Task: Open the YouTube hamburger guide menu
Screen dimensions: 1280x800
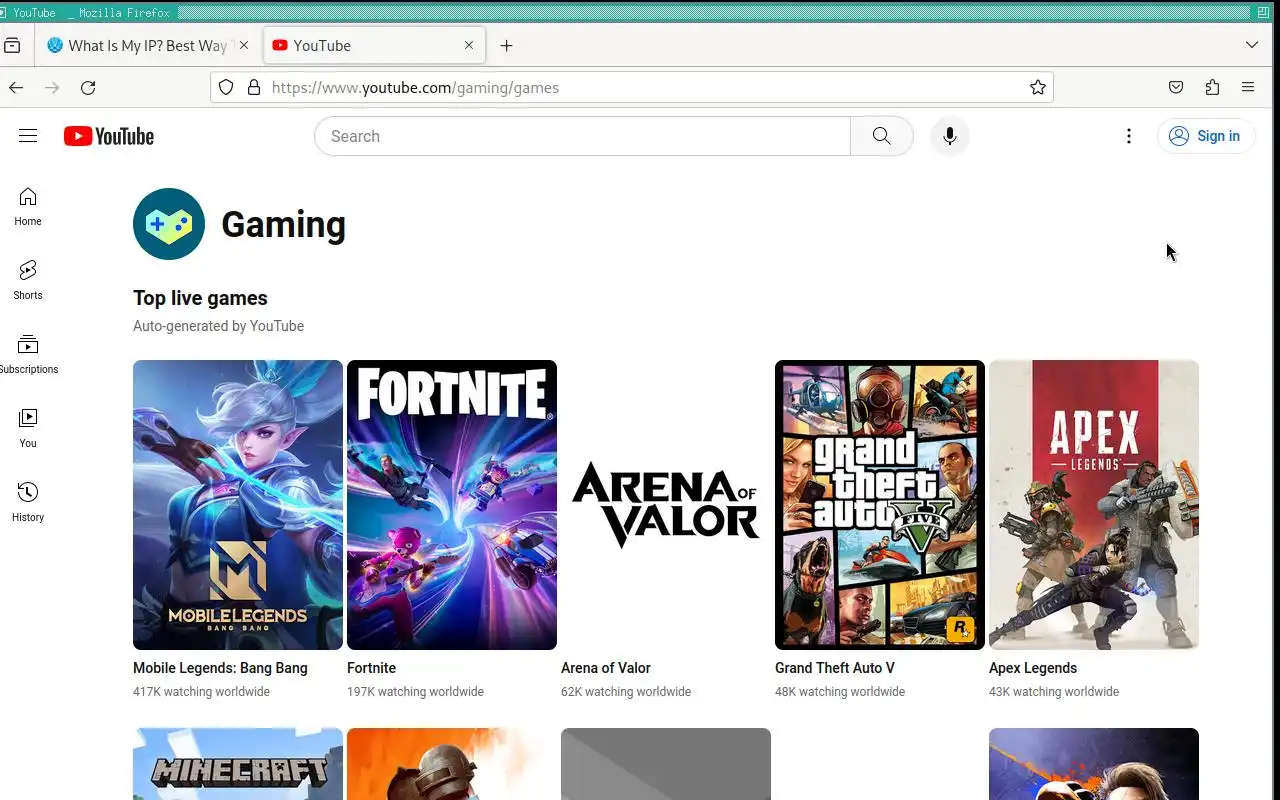Action: [28, 136]
